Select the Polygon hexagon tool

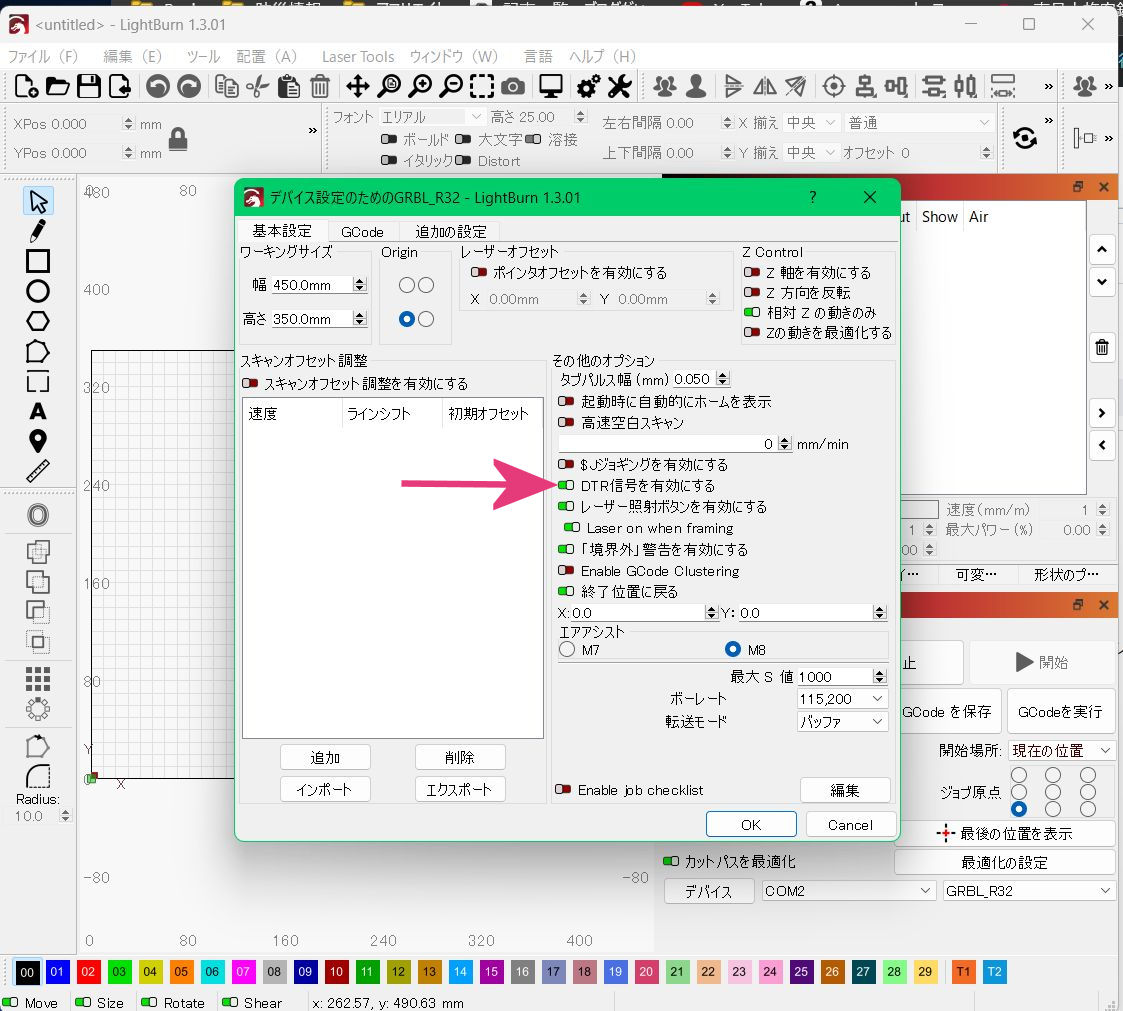pos(38,321)
